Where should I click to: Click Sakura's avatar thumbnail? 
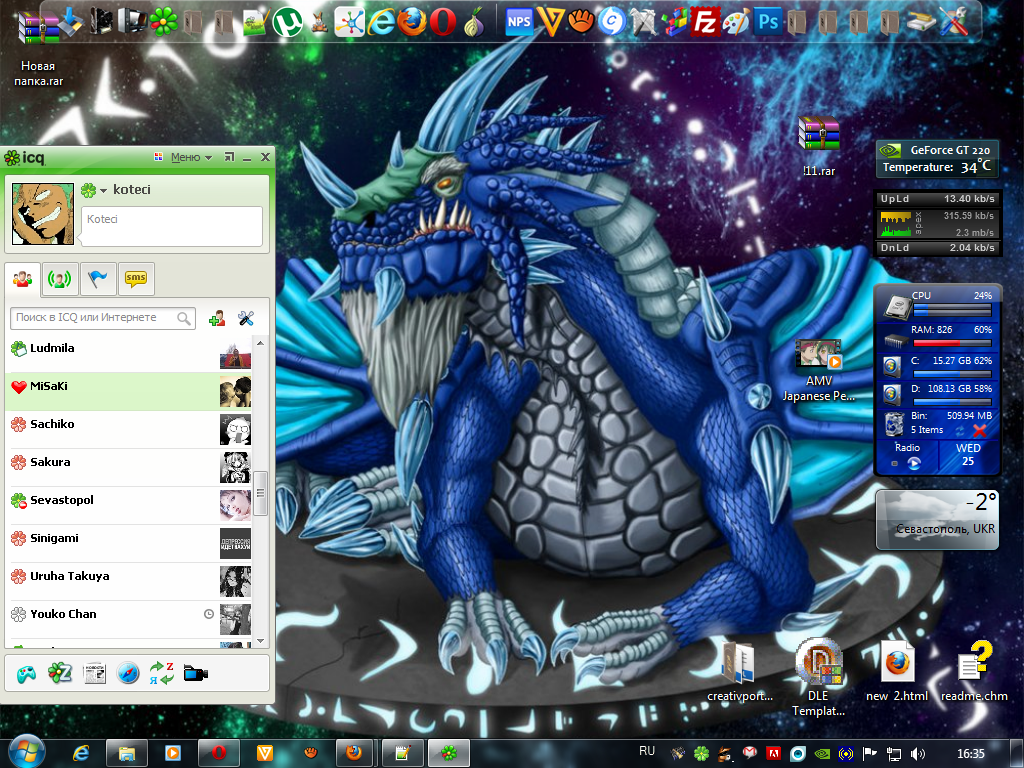(235, 468)
